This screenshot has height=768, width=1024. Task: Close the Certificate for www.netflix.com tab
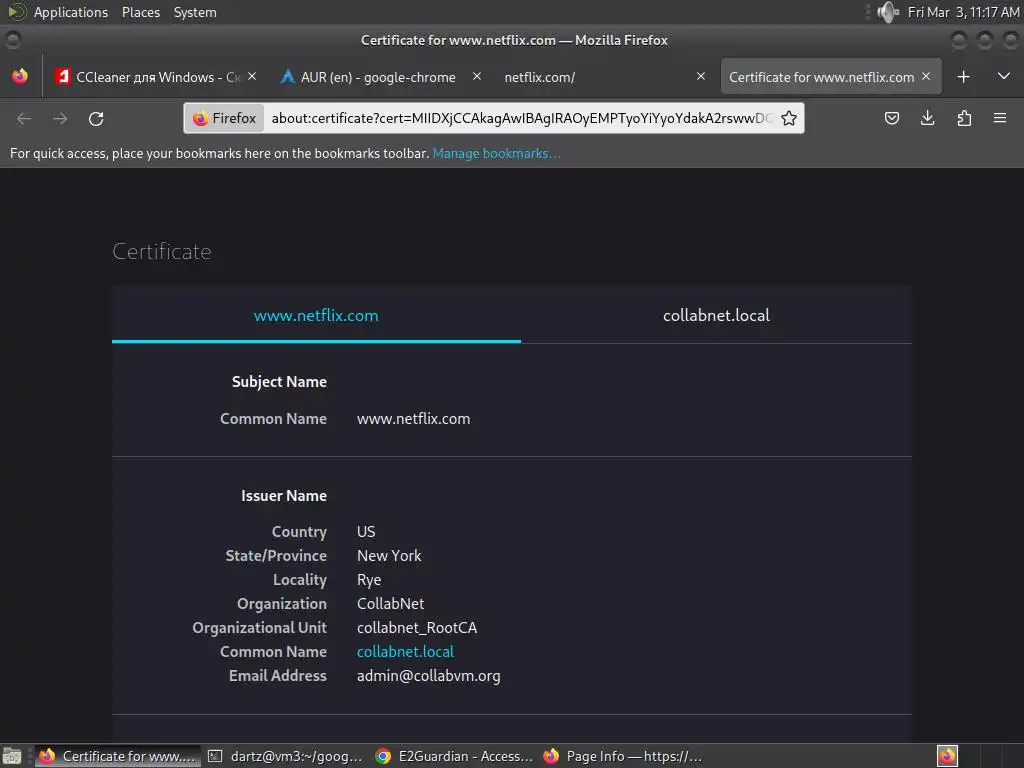(926, 76)
